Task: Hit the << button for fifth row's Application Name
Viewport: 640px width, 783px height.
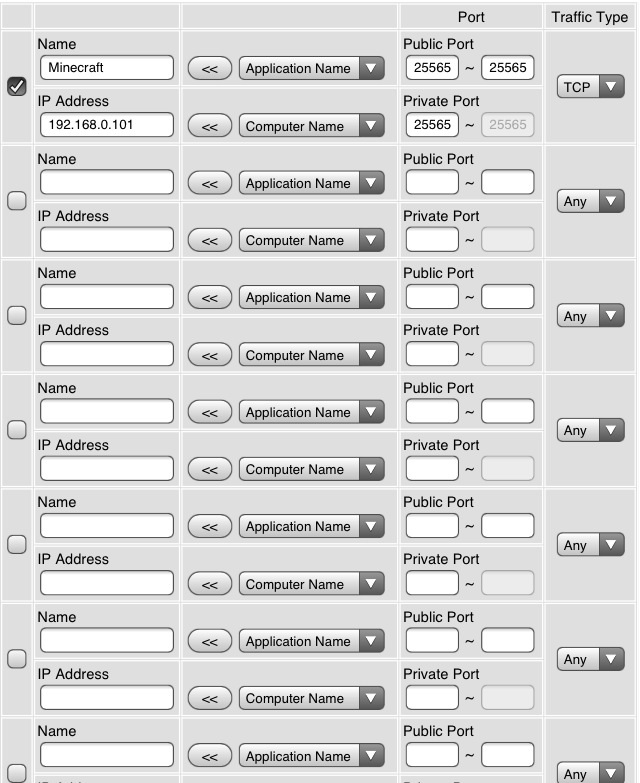Action: coord(209,527)
